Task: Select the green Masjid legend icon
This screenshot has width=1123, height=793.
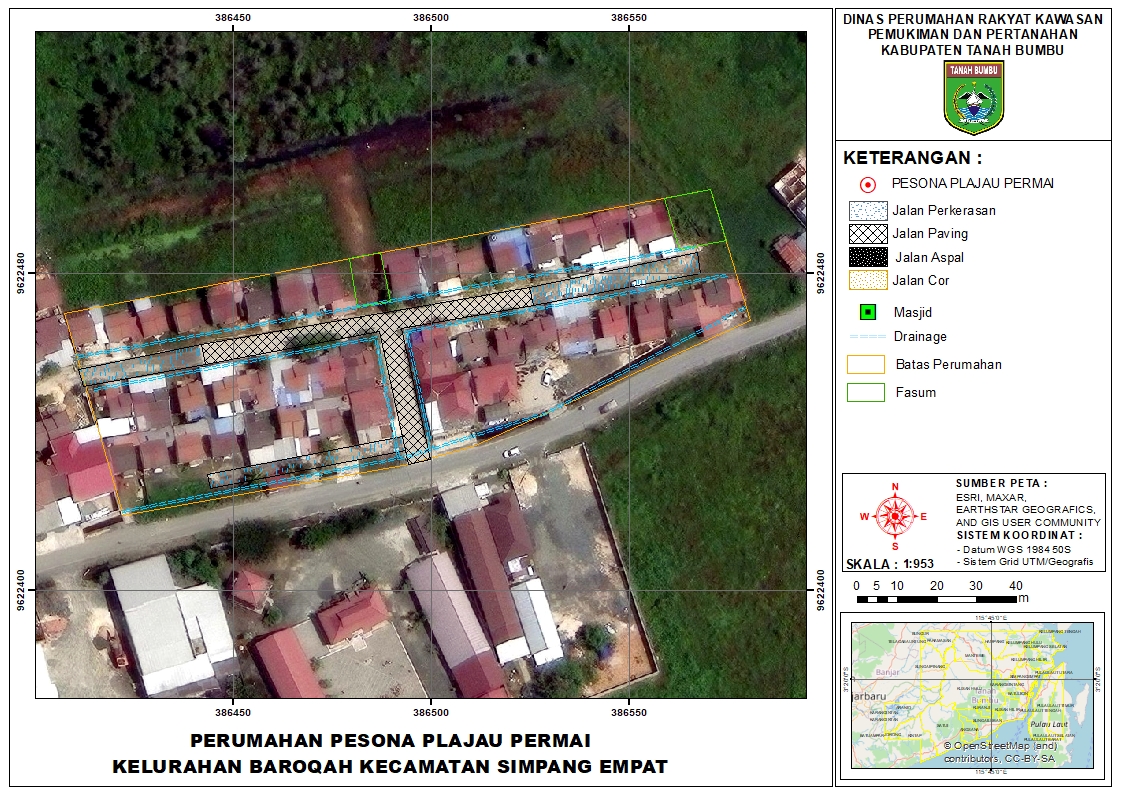Action: click(867, 312)
